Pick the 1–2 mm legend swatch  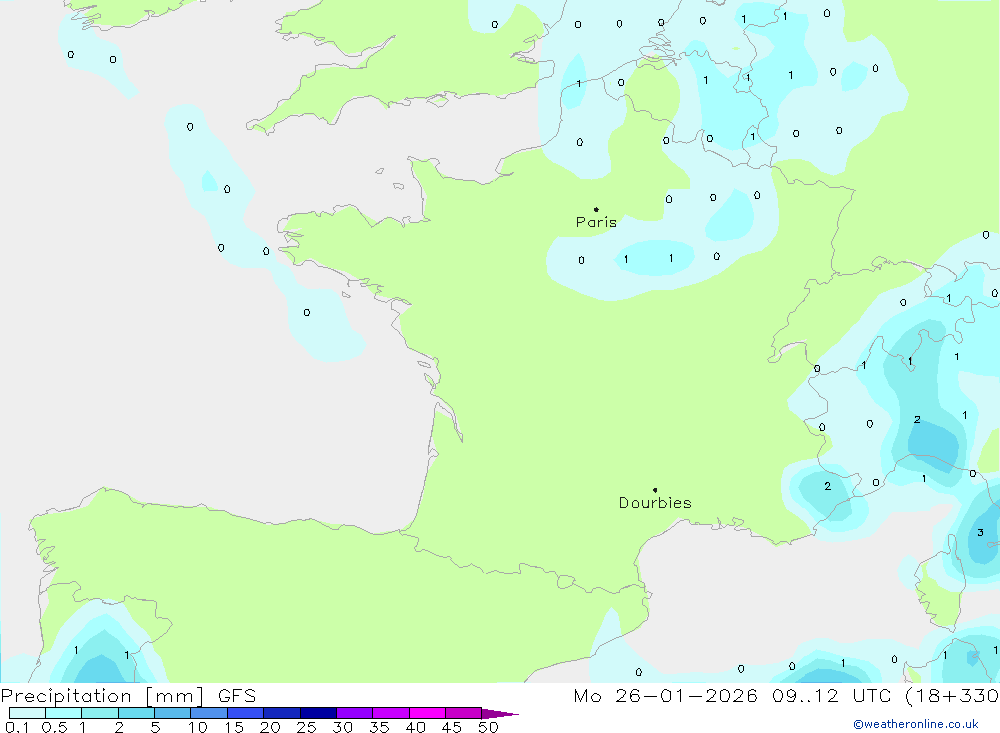(100, 713)
